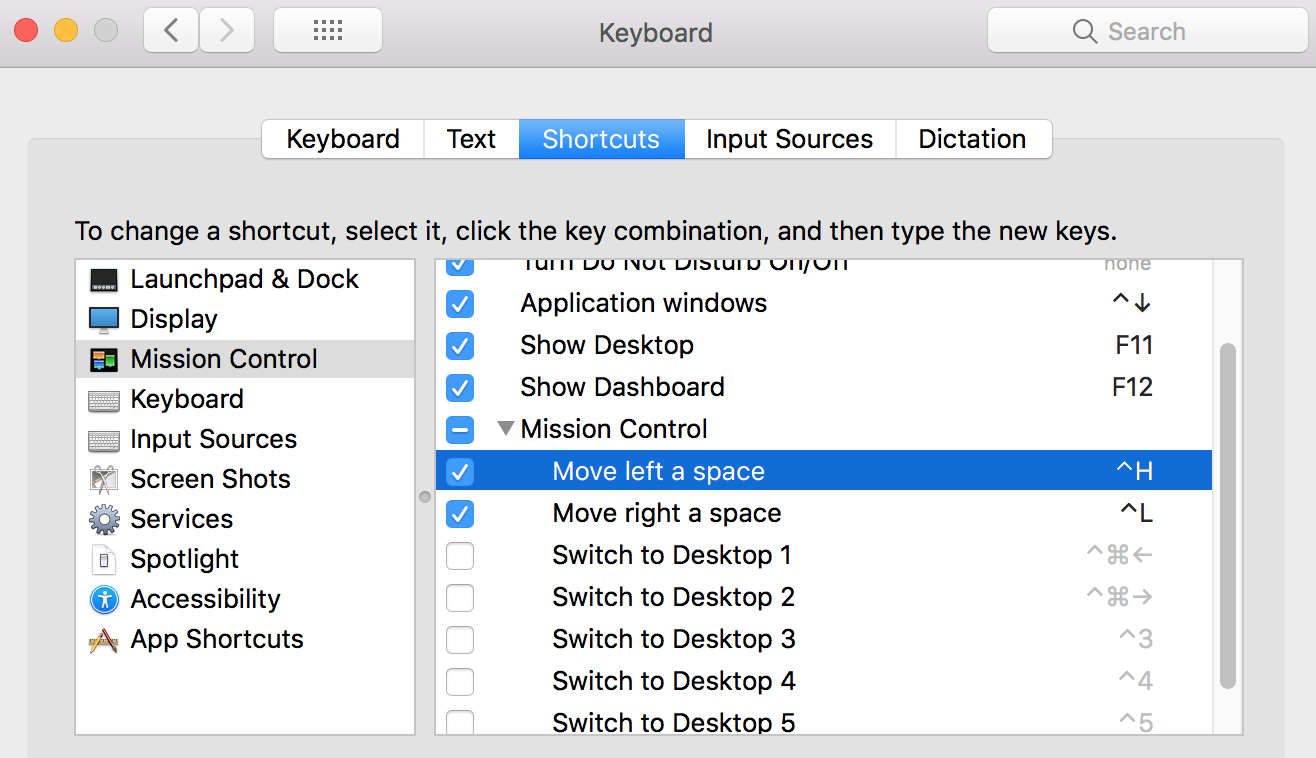Enable the Switch to Desktop 1 checkbox
The image size is (1316, 758).
click(x=460, y=556)
